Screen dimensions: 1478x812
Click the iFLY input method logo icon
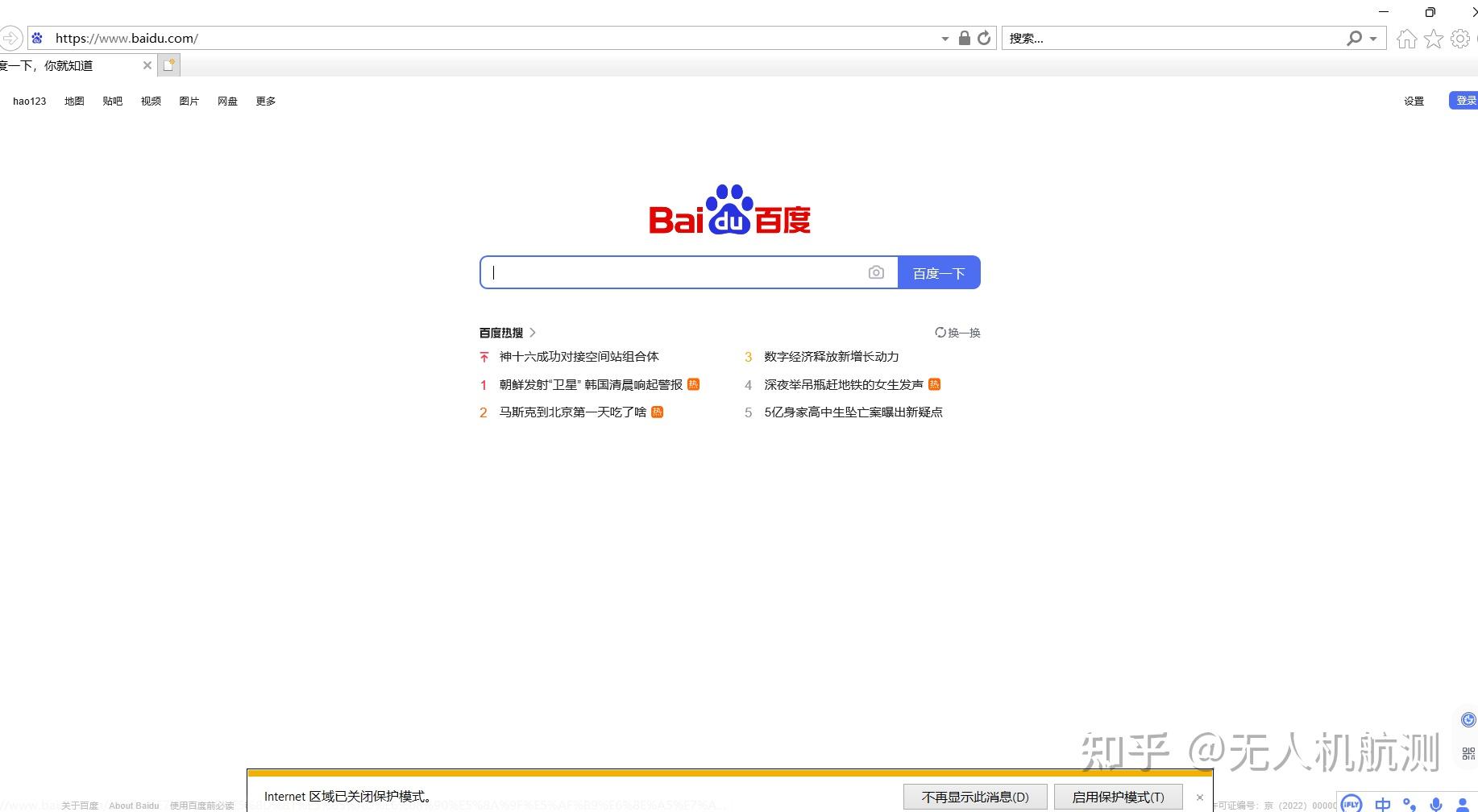pyautogui.click(x=1351, y=804)
